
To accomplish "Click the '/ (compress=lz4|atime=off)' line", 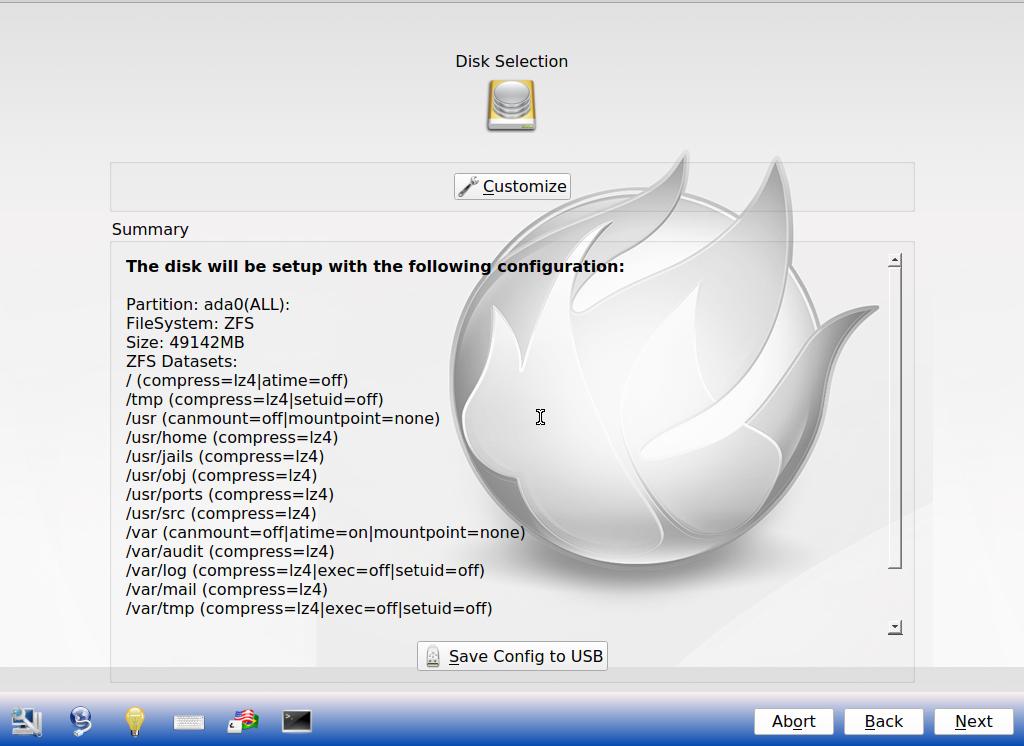I will point(237,380).
